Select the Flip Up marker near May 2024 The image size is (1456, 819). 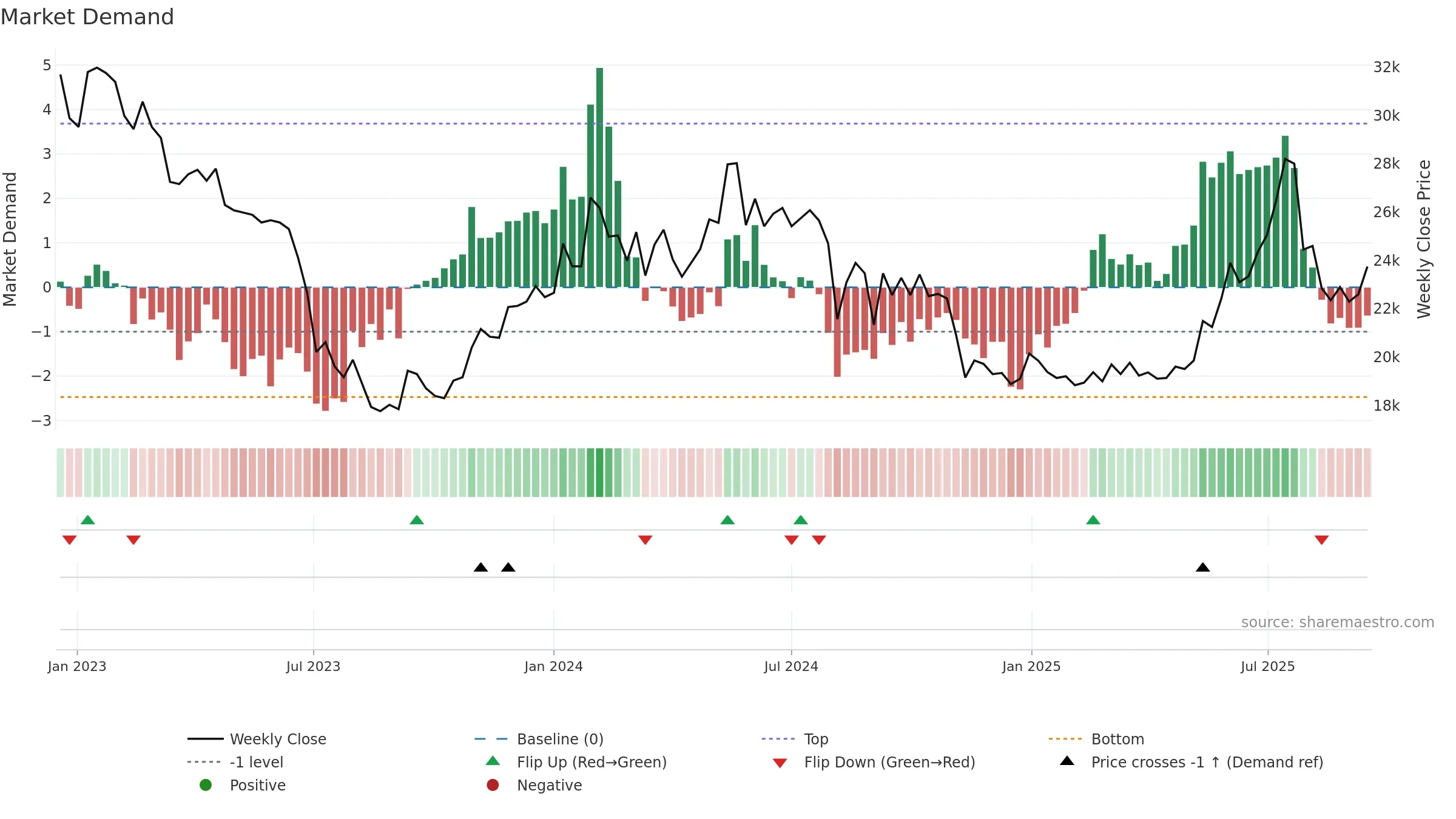pos(727,520)
